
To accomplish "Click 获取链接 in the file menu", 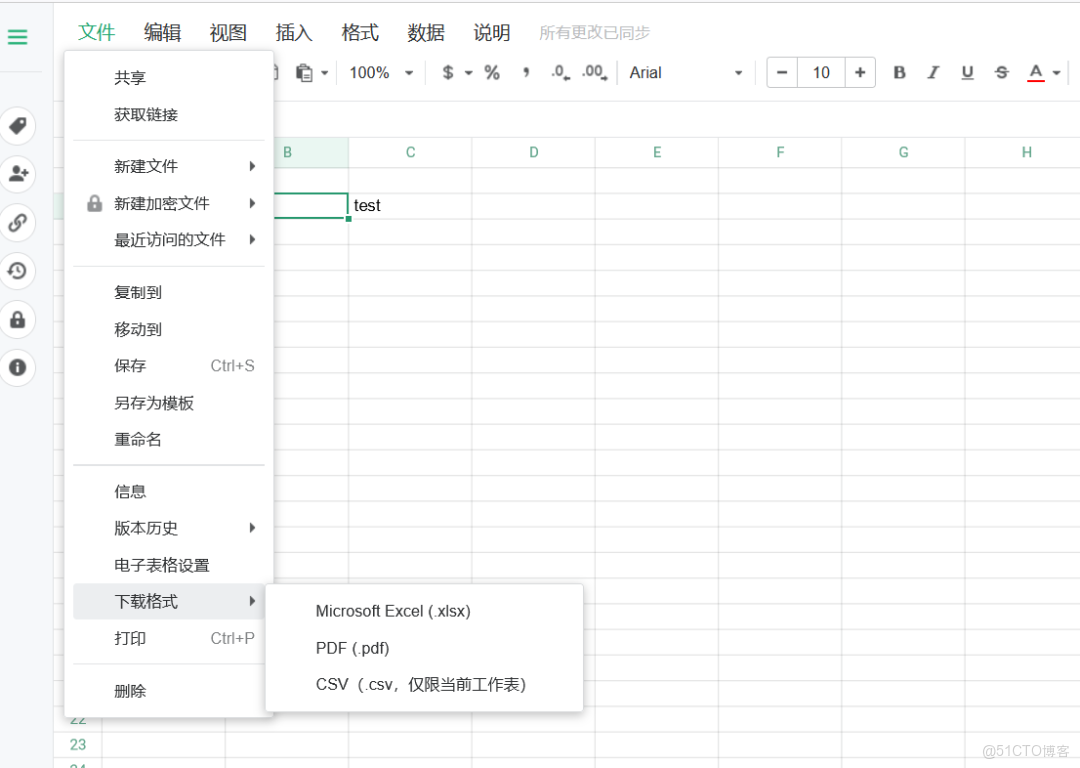I will click(147, 113).
